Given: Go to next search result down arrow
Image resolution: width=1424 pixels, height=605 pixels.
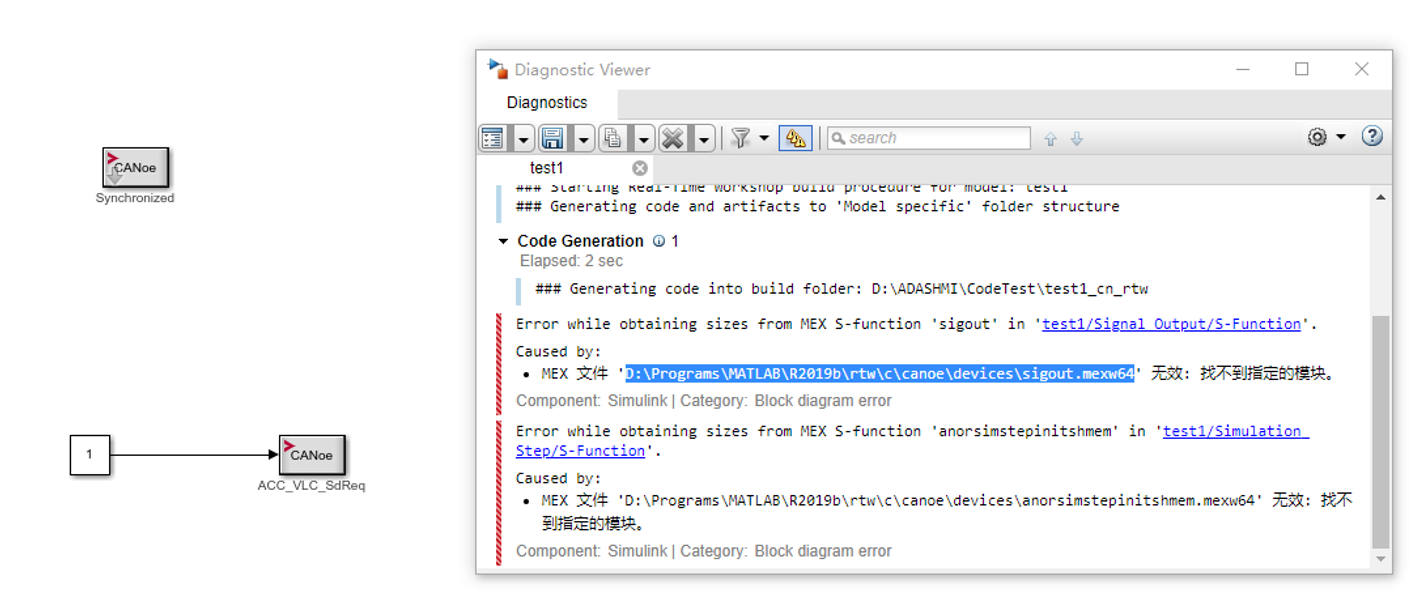Looking at the screenshot, I should (x=1077, y=139).
